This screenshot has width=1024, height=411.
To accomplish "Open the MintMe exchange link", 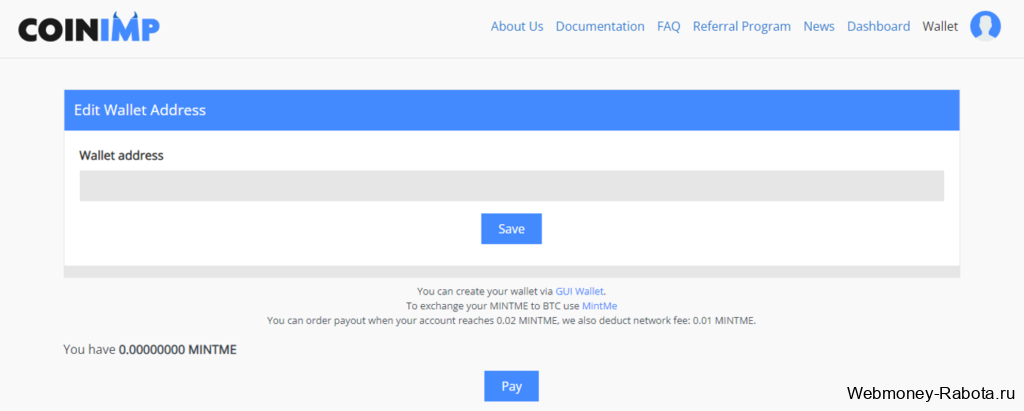I will coord(600,306).
